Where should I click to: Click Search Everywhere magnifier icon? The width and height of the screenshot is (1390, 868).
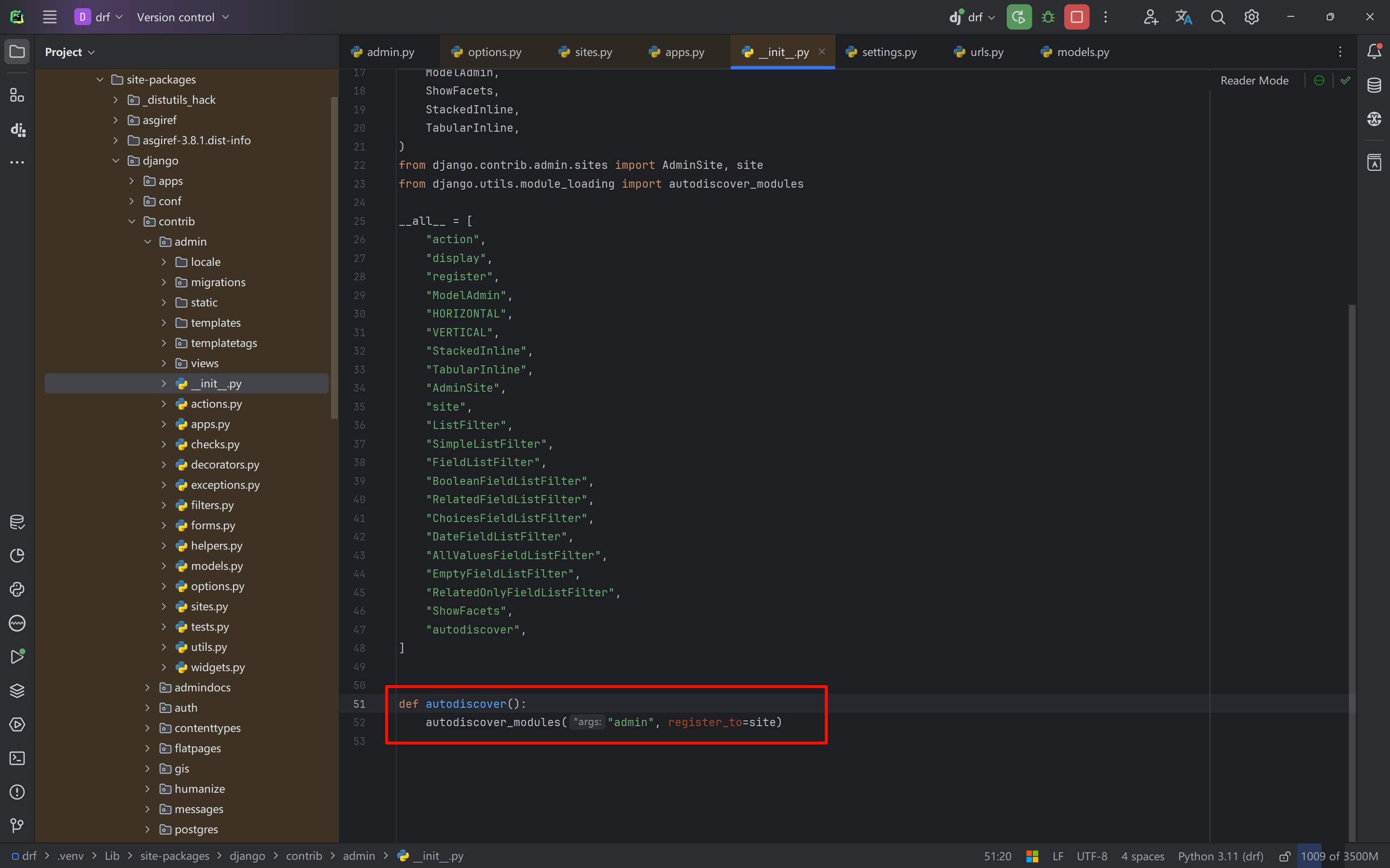tap(1218, 17)
